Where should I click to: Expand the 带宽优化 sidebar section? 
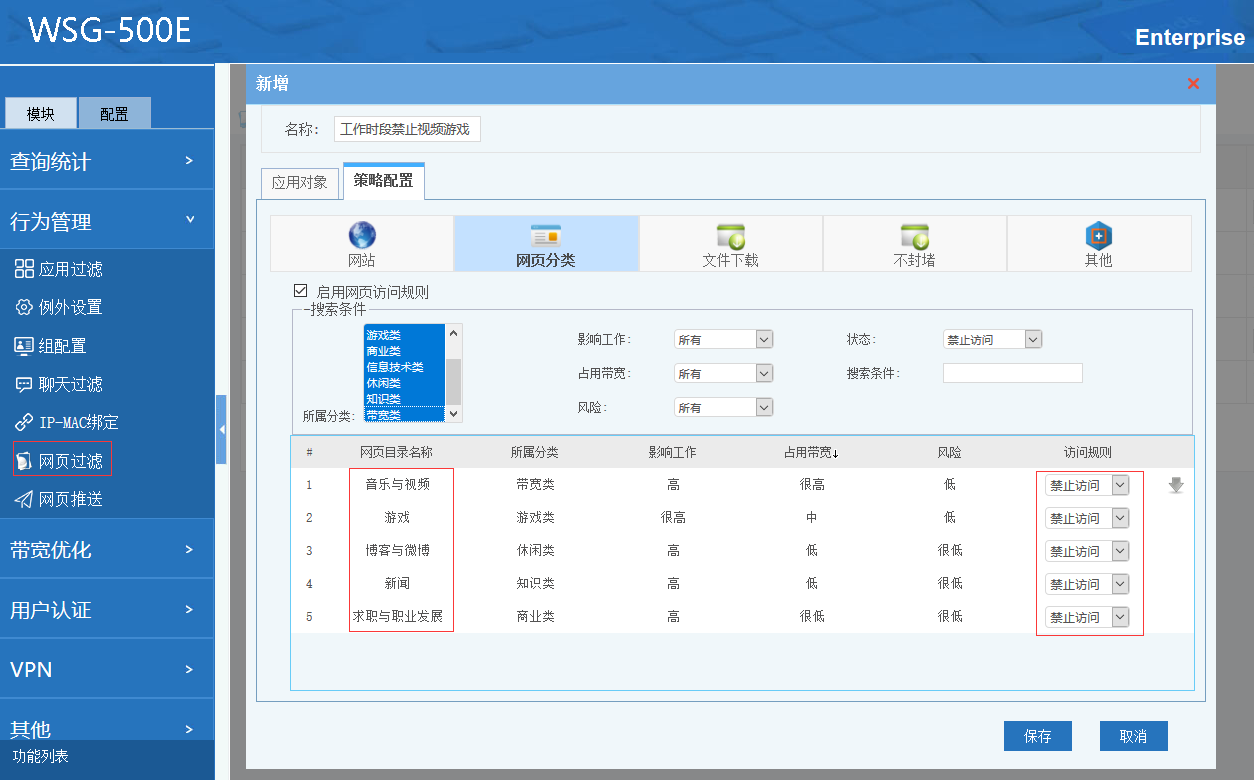106,550
